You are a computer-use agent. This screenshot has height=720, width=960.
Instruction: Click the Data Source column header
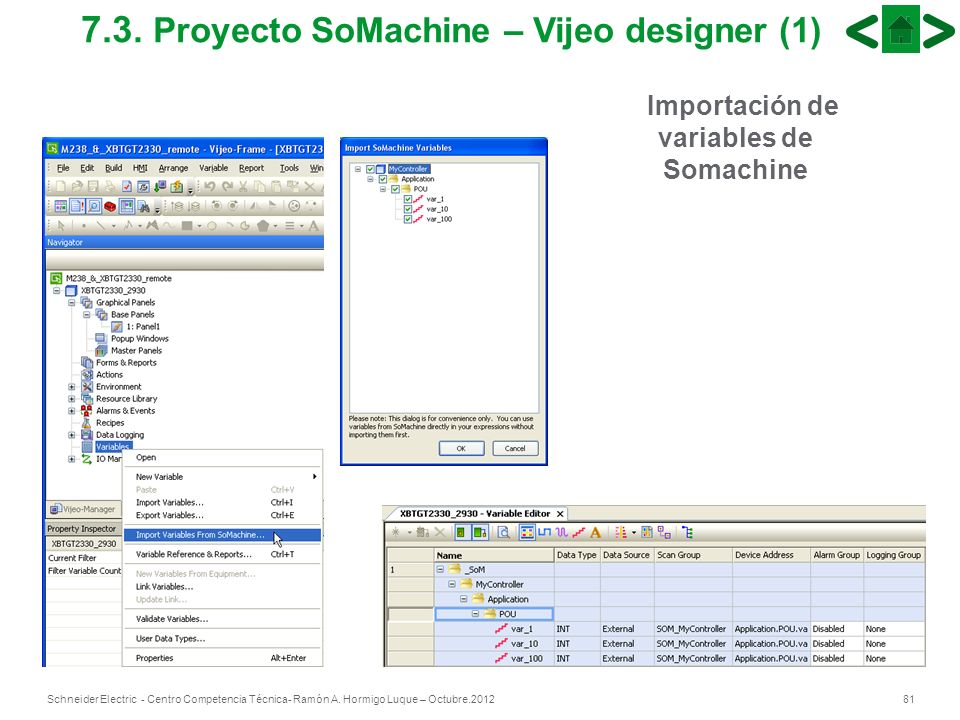tap(626, 555)
